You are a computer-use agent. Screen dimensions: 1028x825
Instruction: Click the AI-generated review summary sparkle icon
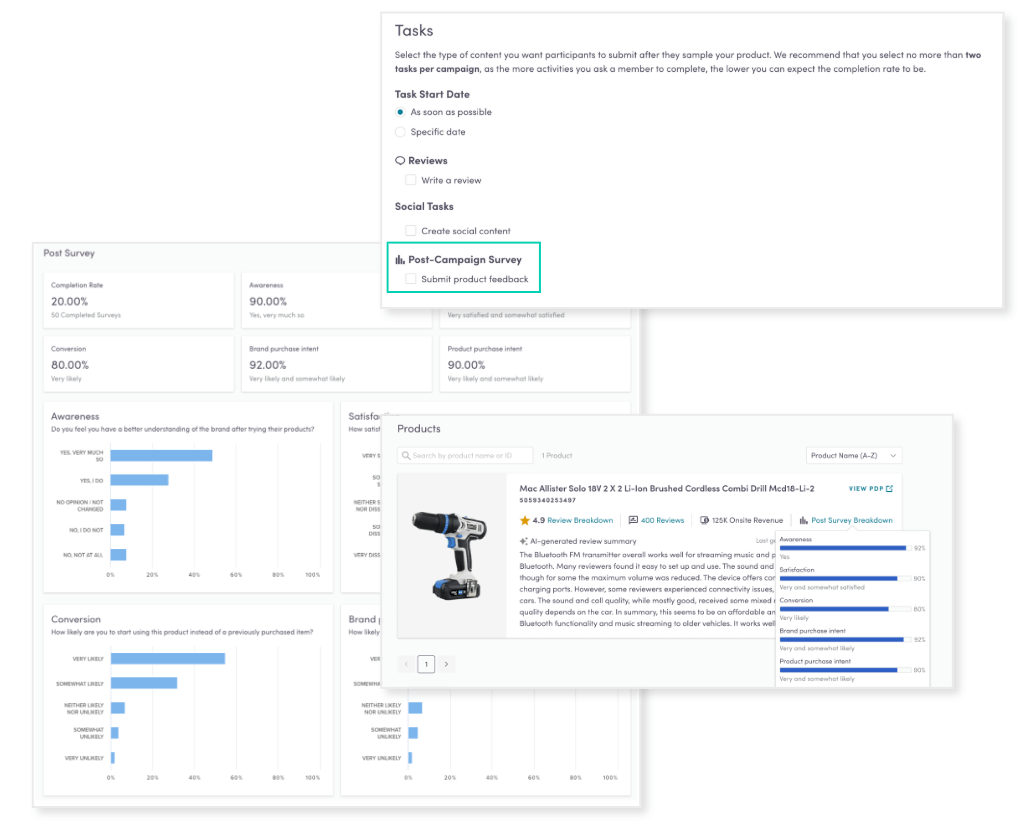[x=523, y=541]
